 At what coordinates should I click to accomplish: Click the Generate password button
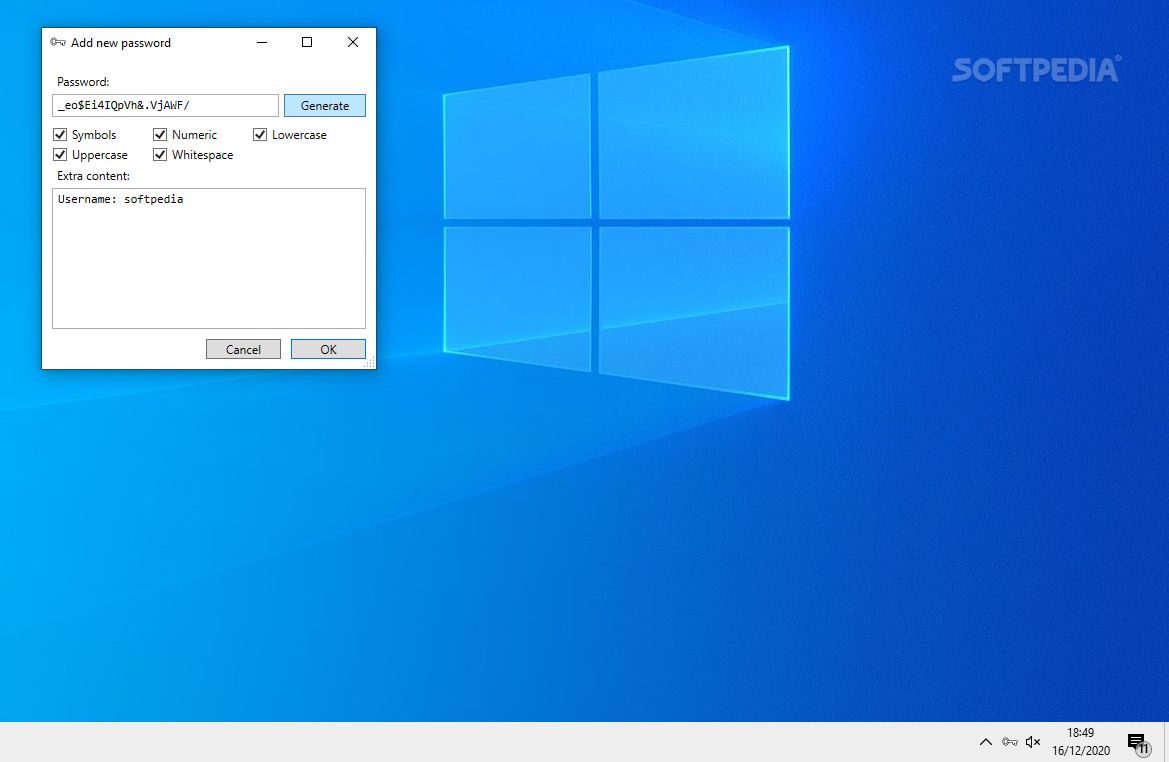point(324,106)
